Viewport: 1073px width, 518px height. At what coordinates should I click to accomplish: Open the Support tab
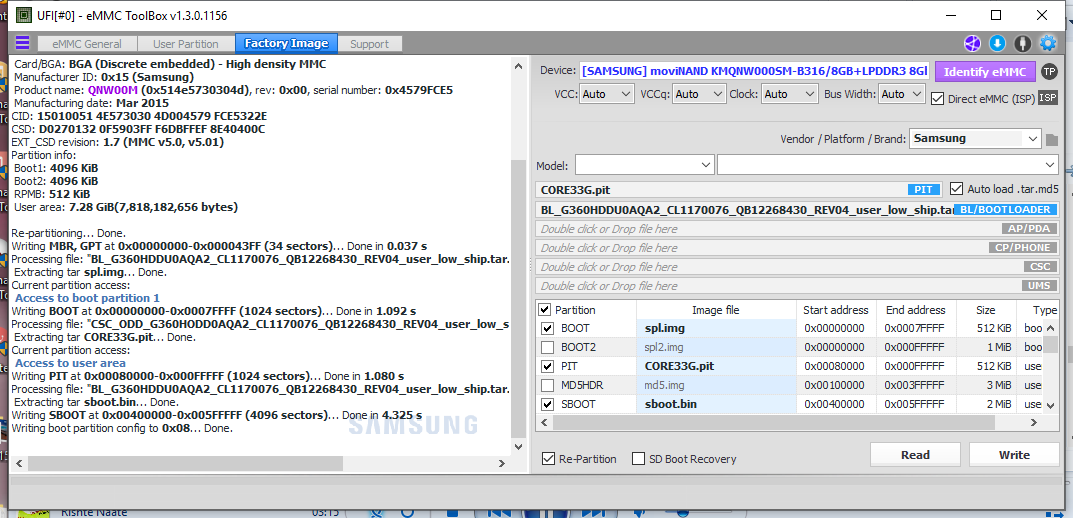[370, 44]
